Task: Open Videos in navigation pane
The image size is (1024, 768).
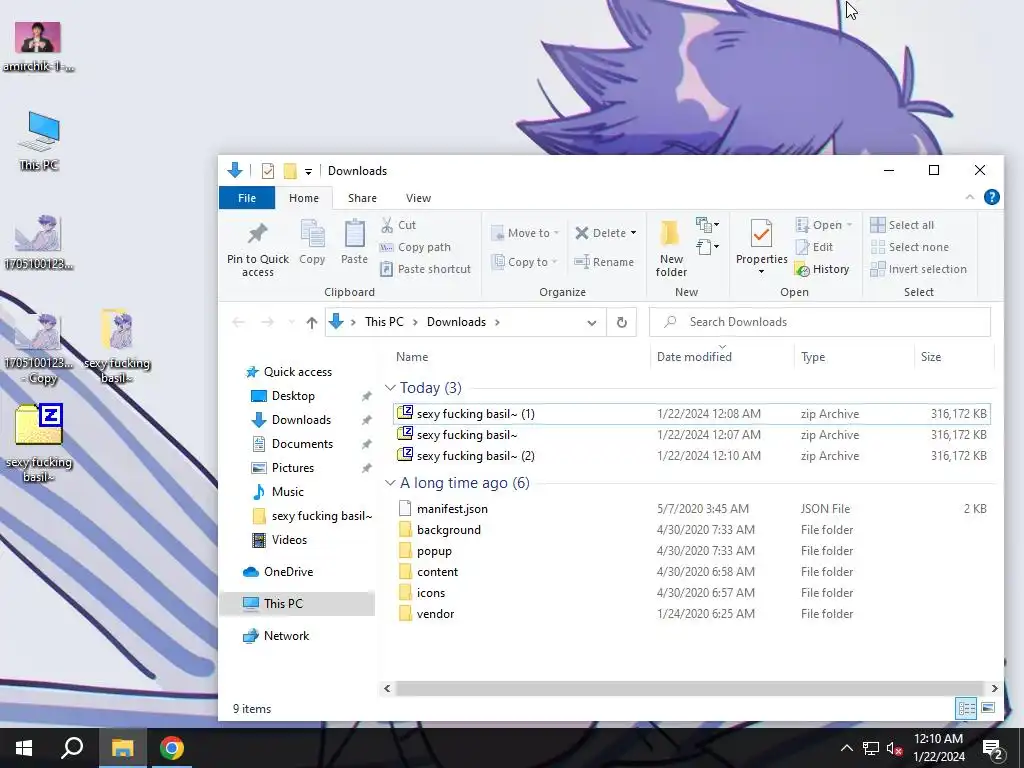Action: pyautogui.click(x=289, y=540)
